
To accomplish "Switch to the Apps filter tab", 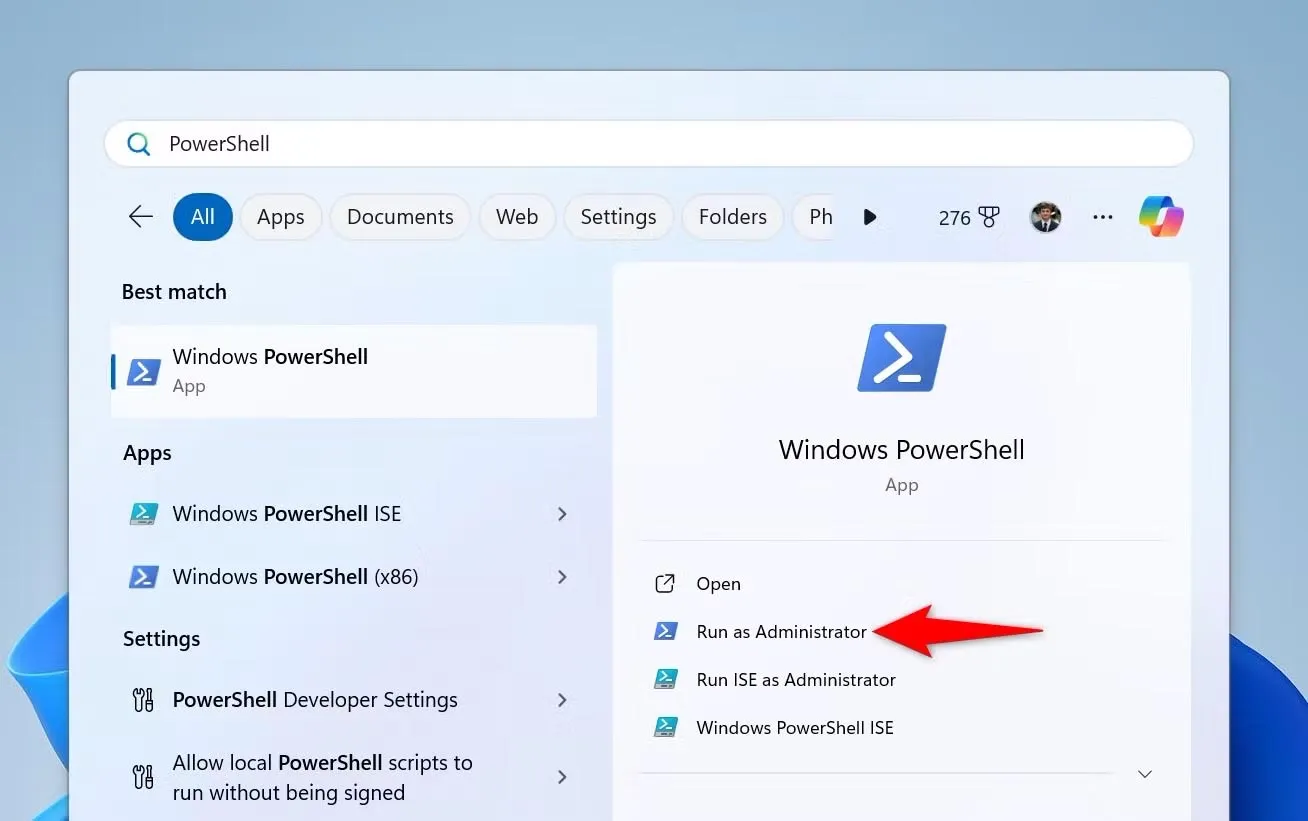I will click(x=281, y=217).
